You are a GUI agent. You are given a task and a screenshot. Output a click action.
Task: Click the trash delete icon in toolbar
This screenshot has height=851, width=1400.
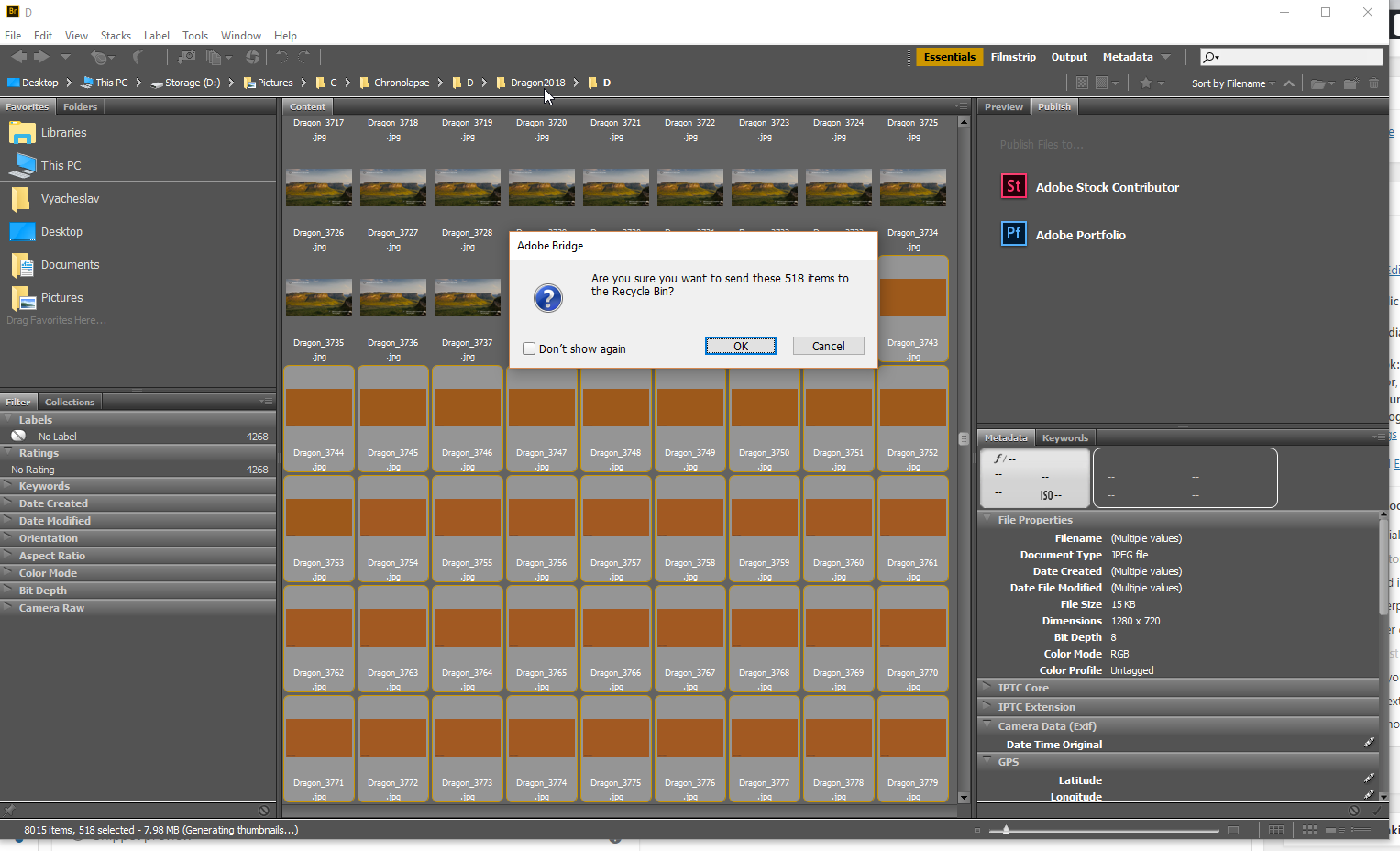click(x=1373, y=83)
